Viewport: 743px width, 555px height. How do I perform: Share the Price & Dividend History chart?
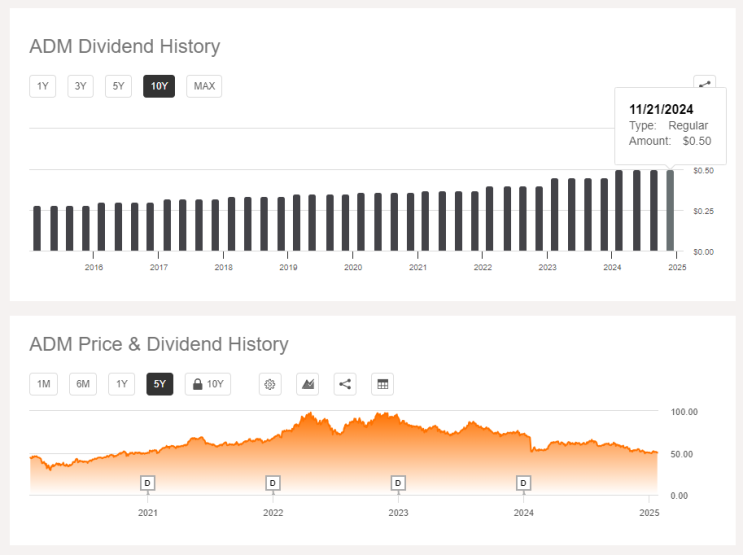[x=345, y=384]
